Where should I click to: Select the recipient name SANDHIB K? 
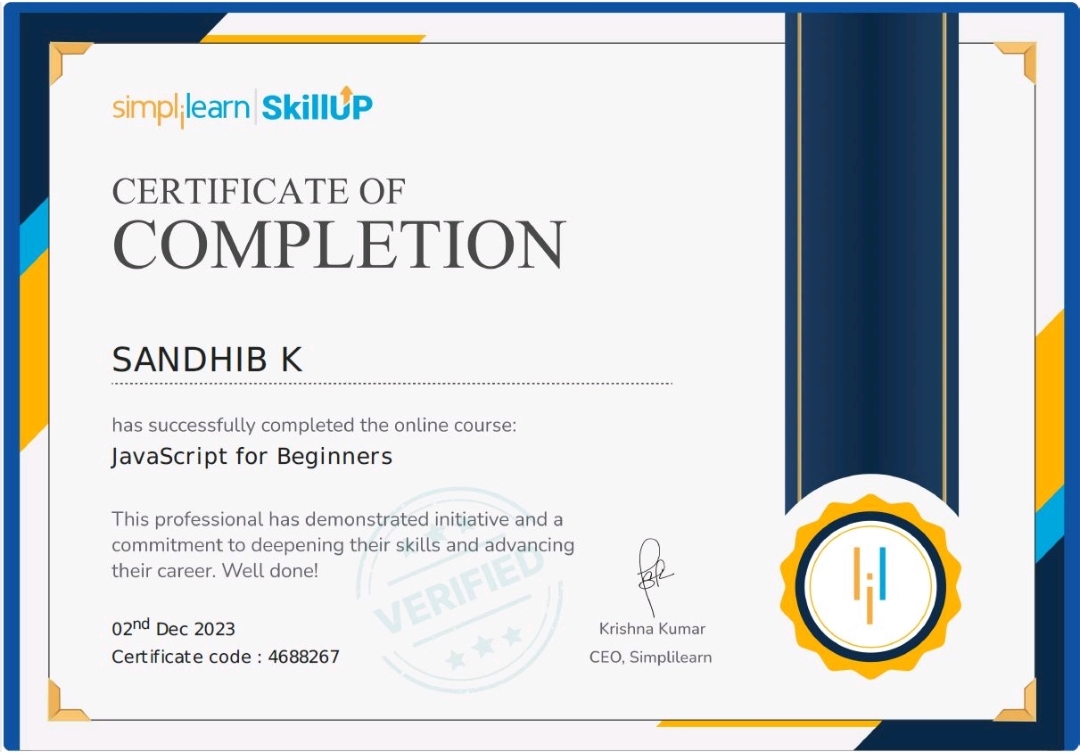[x=207, y=358]
